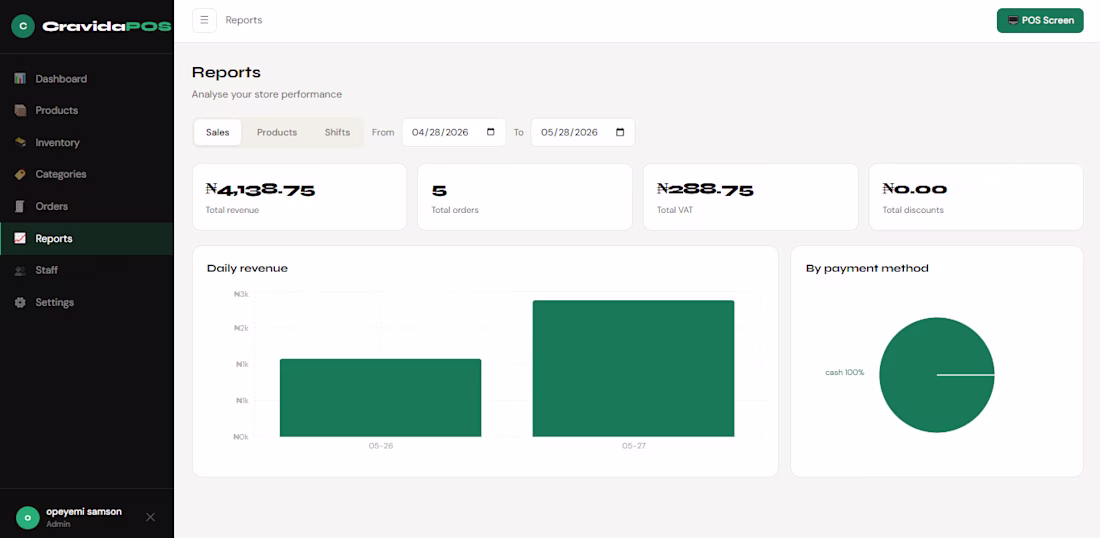1100x538 pixels.
Task: Click the X icon beside user profile
Action: coord(150,517)
